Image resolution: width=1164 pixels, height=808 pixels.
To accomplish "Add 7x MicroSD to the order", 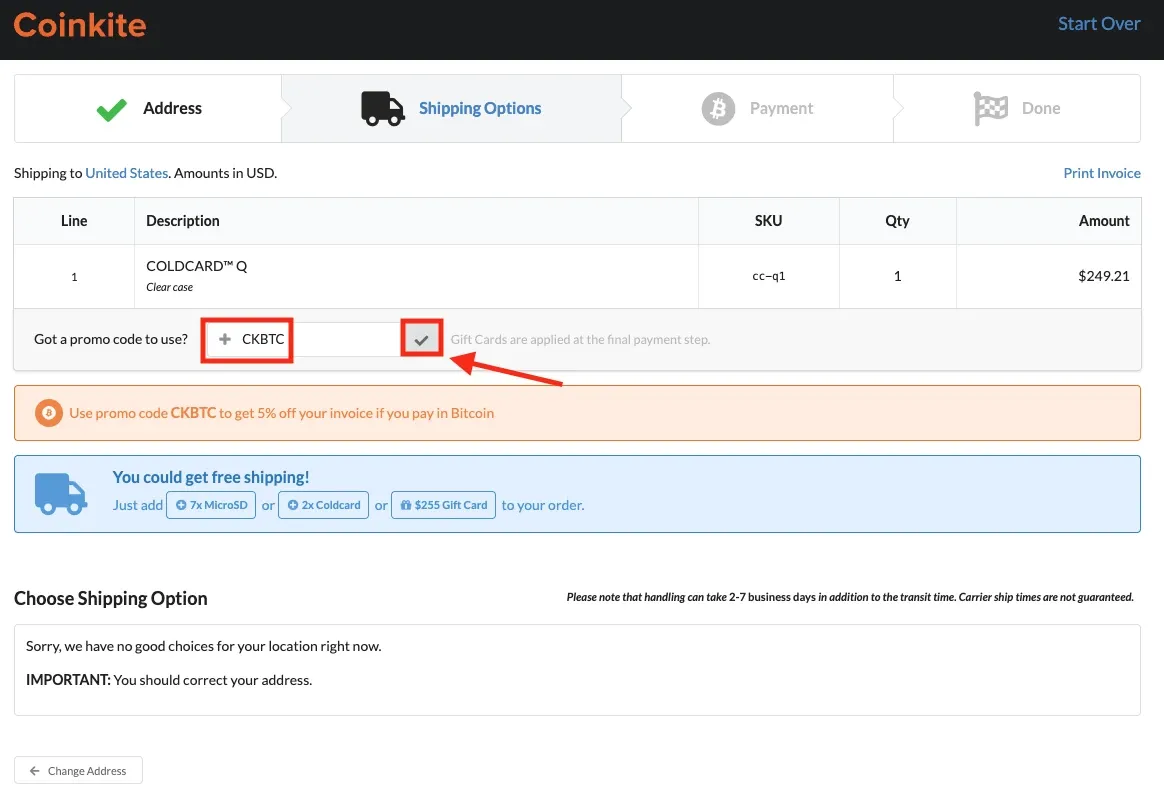I will [211, 505].
